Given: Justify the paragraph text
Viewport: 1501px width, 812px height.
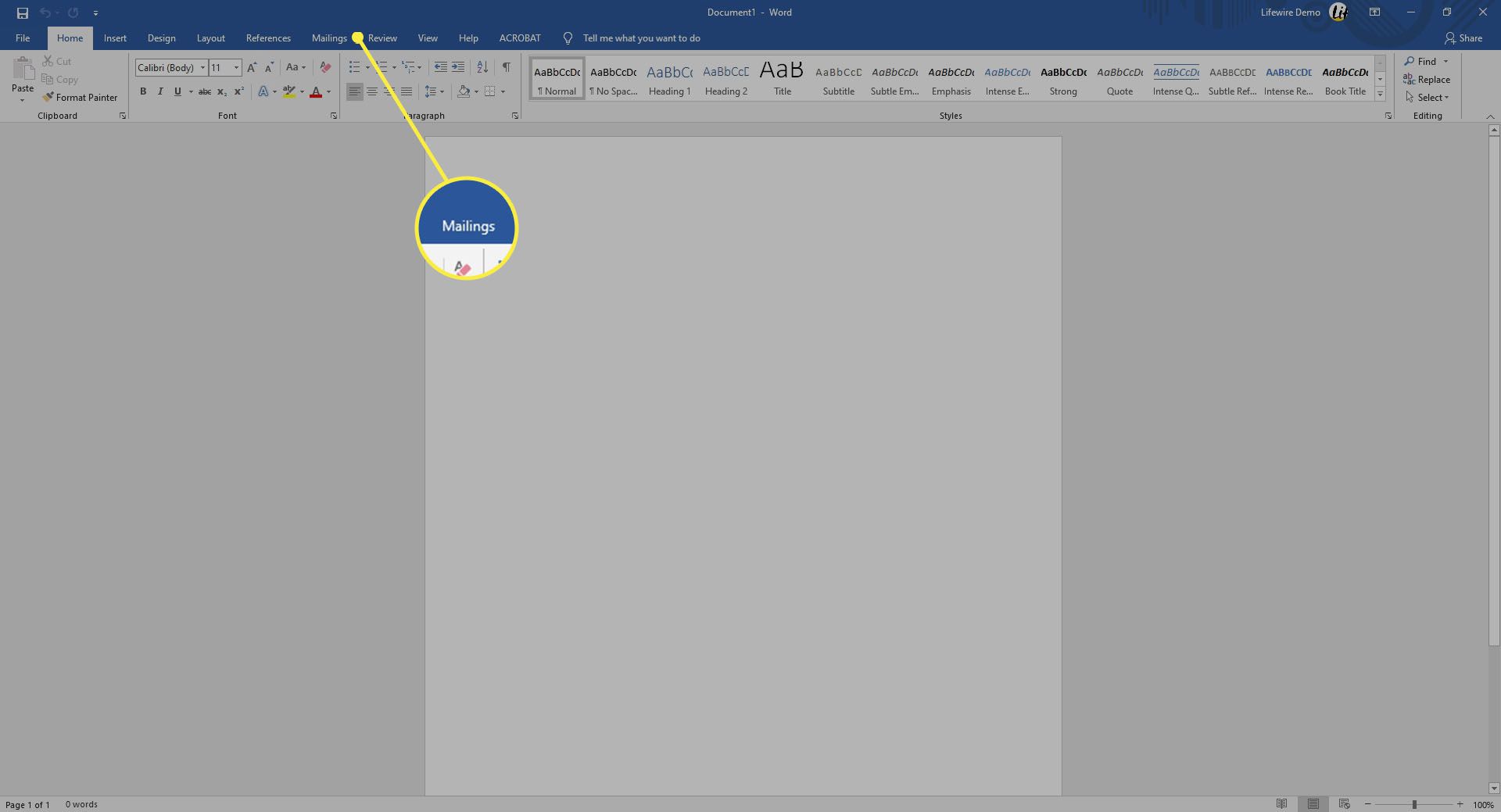Looking at the screenshot, I should coord(407,91).
